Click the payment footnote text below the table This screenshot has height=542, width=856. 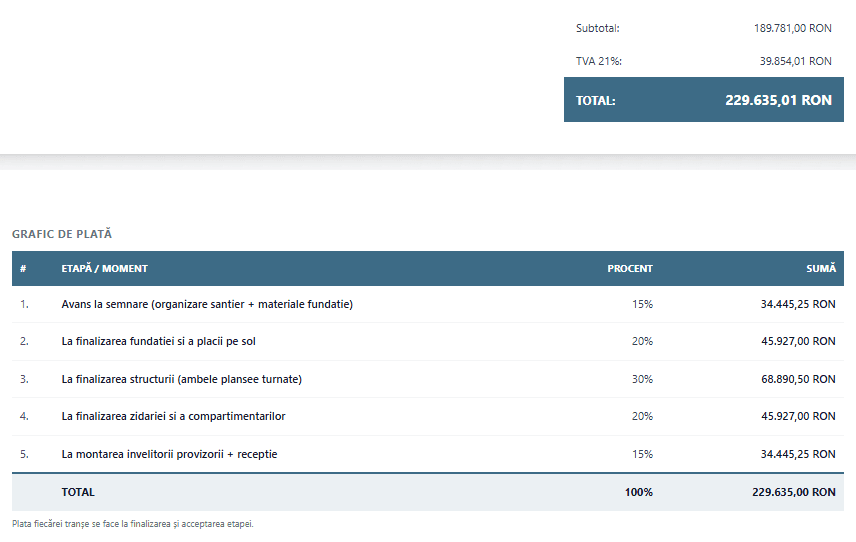[133, 524]
